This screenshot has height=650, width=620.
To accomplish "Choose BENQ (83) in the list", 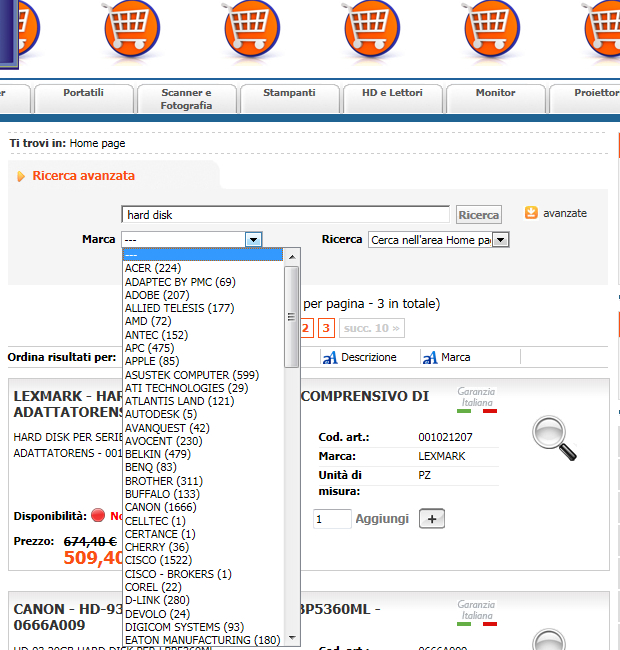I will [203, 467].
